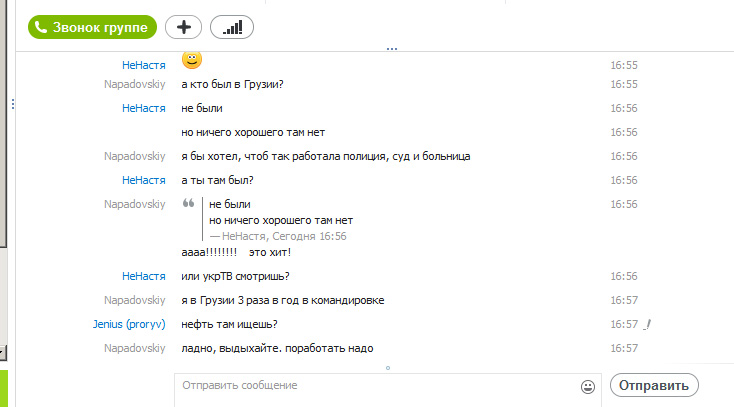
Task: Select message 'нефть там ищешь?'
Action: click(x=229, y=324)
